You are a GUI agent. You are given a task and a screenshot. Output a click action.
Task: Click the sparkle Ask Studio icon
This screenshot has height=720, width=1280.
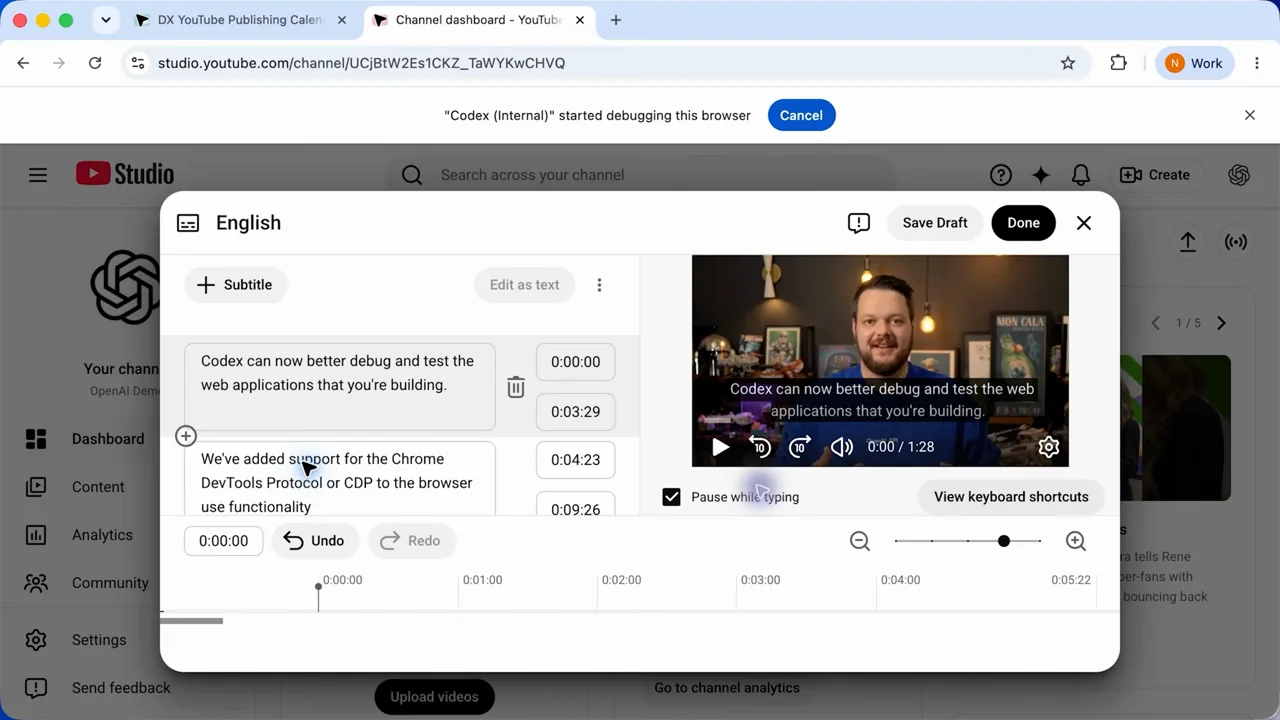pyautogui.click(x=1041, y=175)
